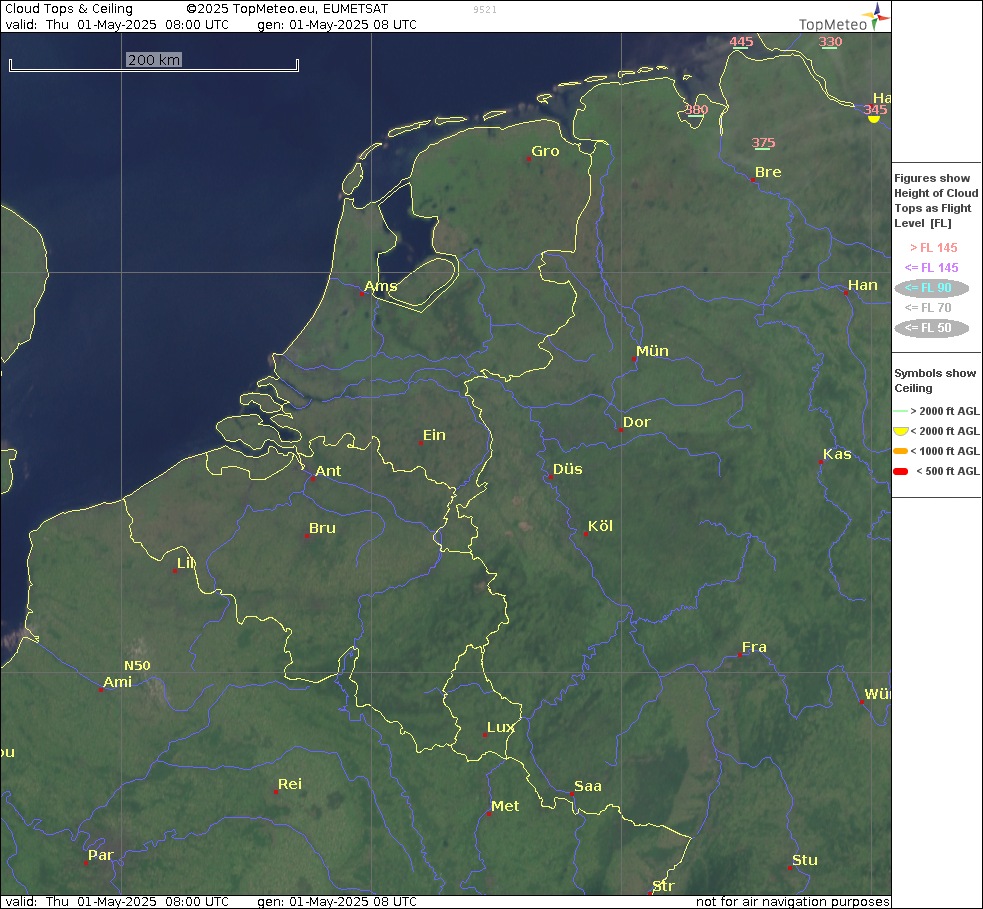The image size is (983, 909).
Task: Click the Reims 'Rei' city label
Action: click(290, 784)
